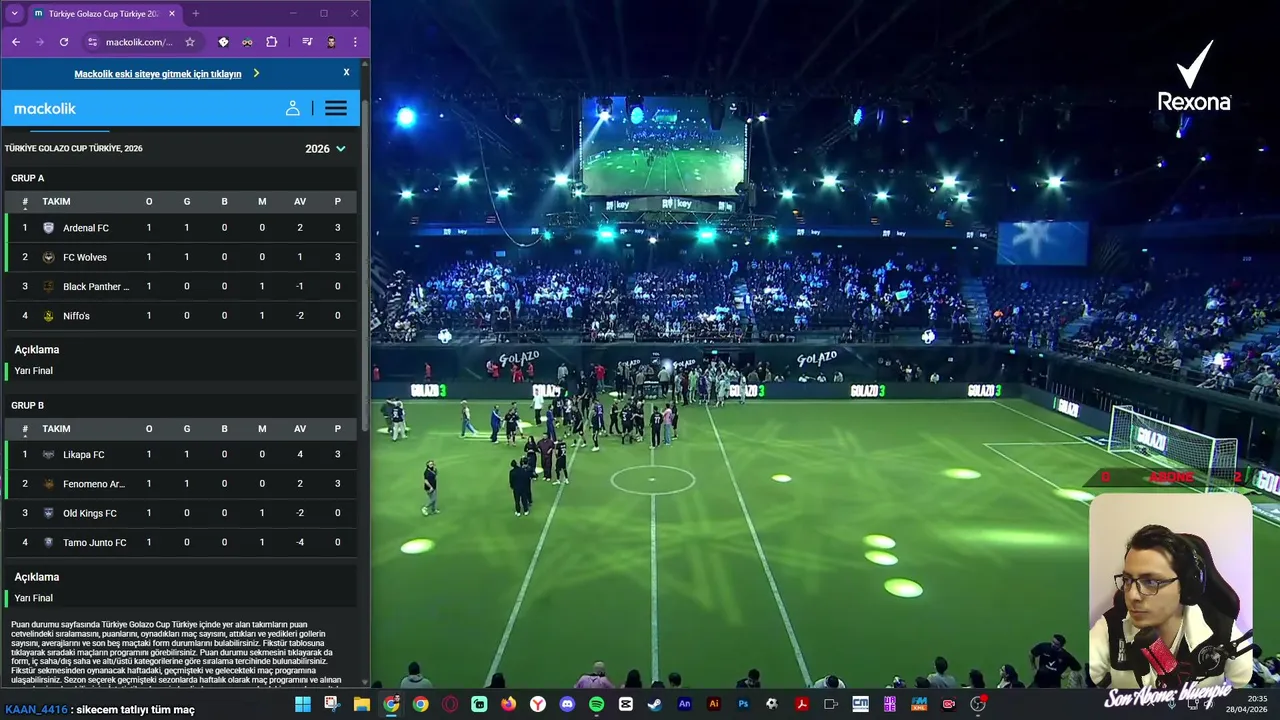Click the TAKIM column header in Grup A

click(56, 201)
